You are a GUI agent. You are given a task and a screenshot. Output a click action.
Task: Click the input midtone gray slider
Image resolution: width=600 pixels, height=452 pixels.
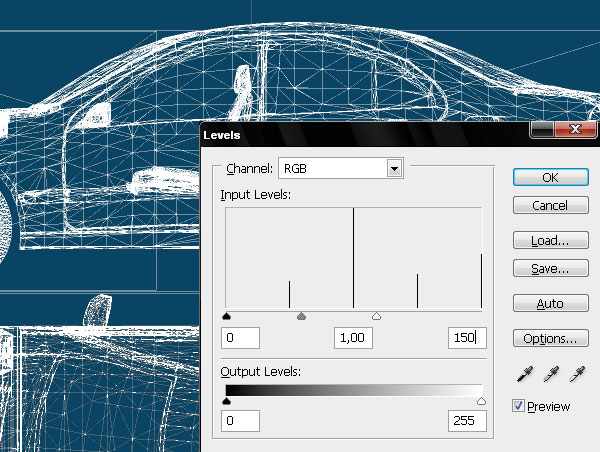301,316
